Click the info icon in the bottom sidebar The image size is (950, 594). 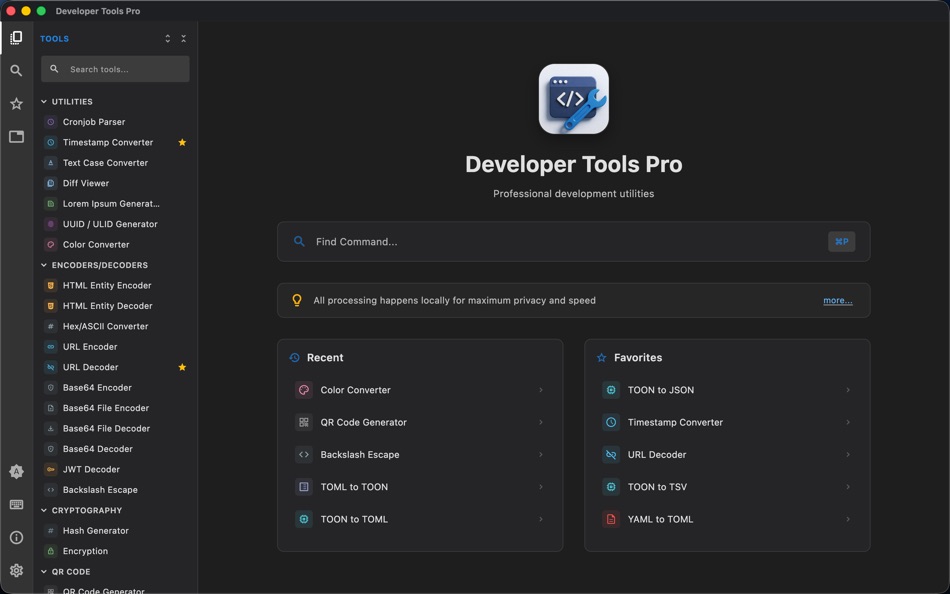pyautogui.click(x=16, y=537)
